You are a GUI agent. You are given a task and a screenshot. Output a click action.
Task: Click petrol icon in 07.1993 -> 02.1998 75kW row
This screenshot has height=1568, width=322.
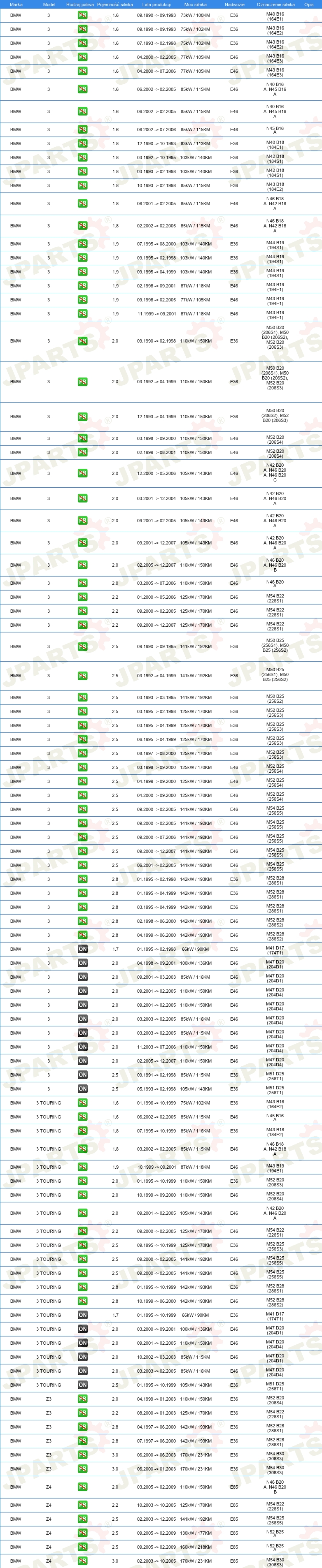click(82, 43)
